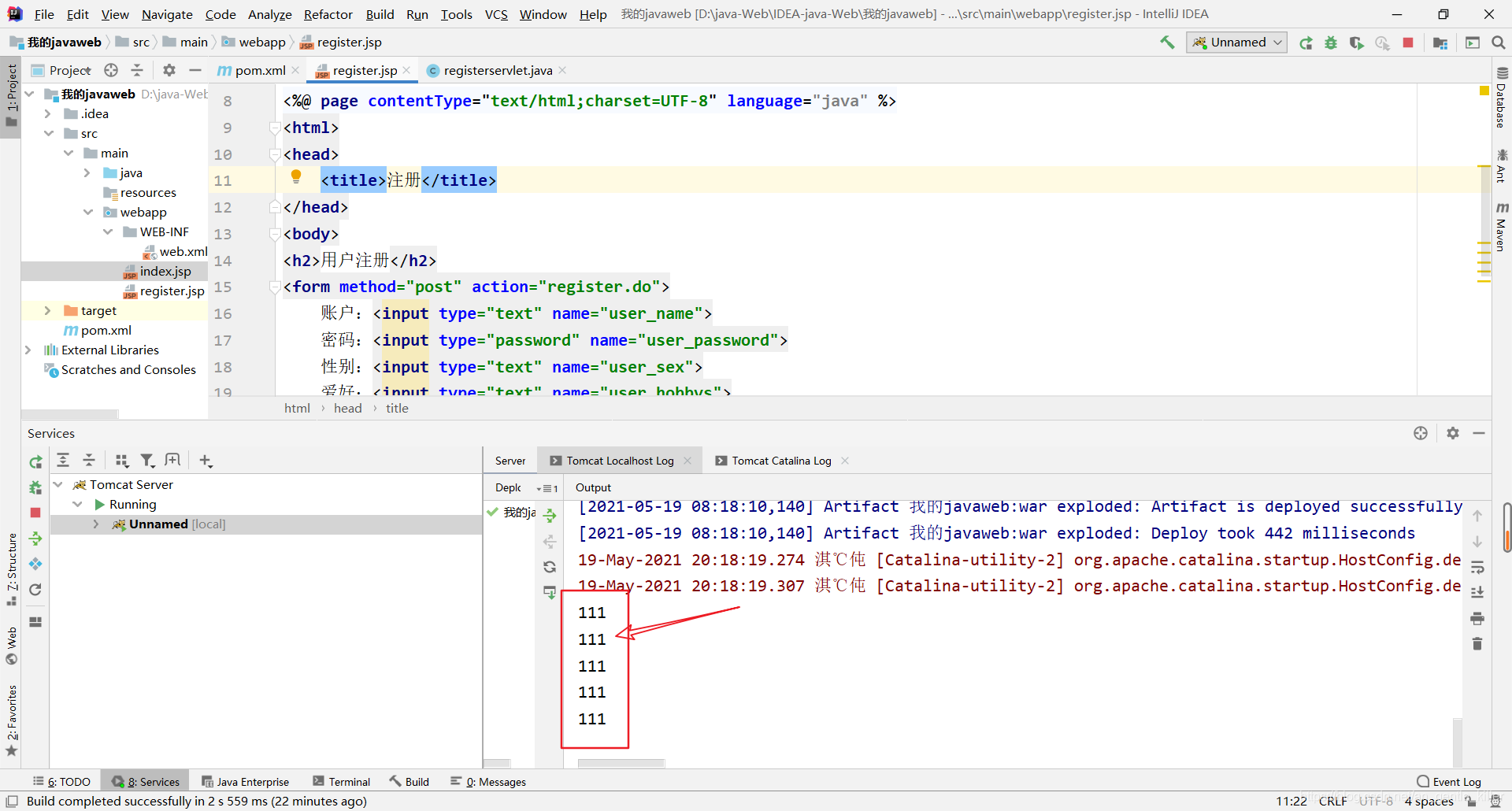Click Expand All icon in Services toolbar
This screenshot has width=1512, height=811.
point(63,461)
